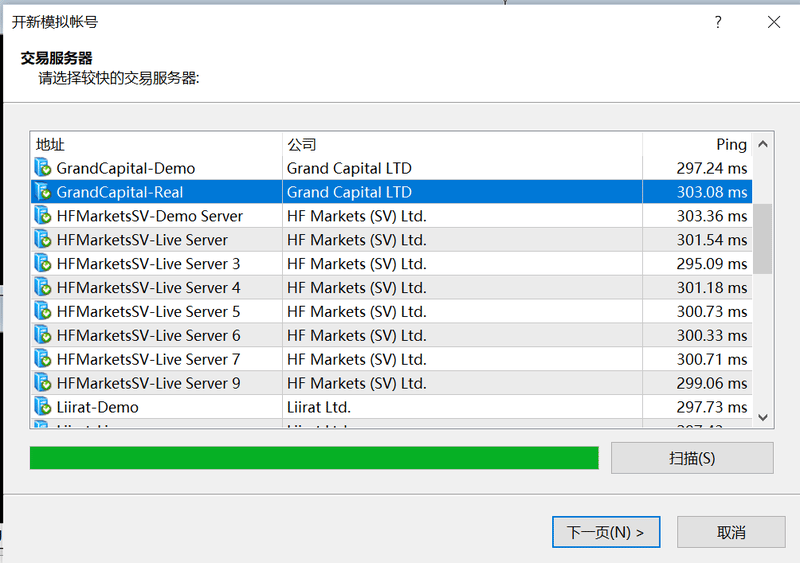Click the icon beside HFMarketsSV-Live Server 6
Image resolution: width=800 pixels, height=563 pixels.
43,335
